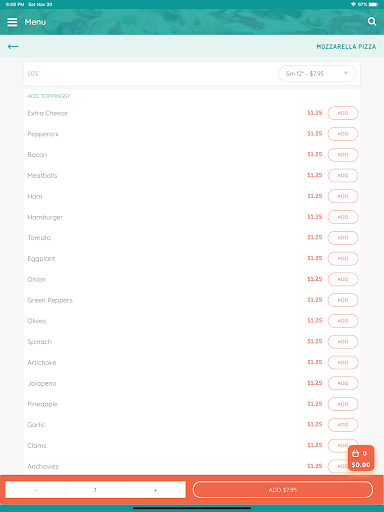
Task: Increase quantity with the plus button
Action: tap(155, 490)
